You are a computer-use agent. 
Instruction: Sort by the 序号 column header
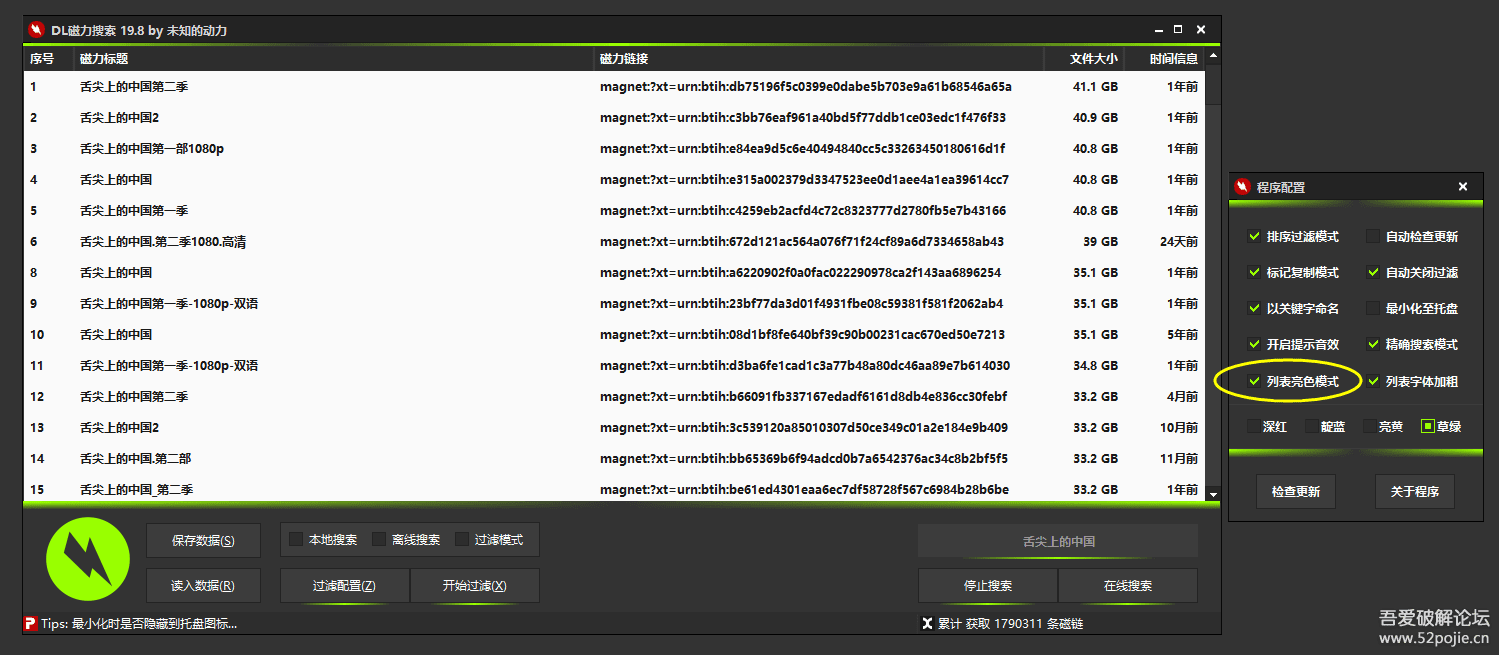tap(49, 59)
